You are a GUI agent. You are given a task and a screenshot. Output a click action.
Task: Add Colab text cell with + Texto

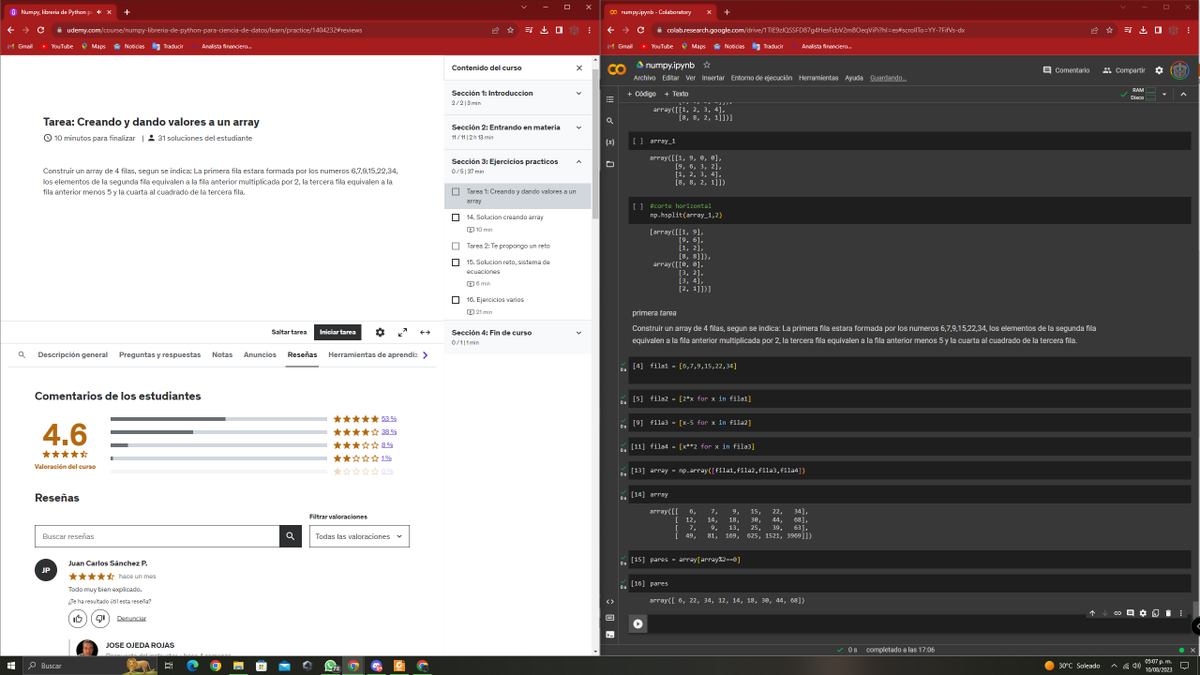pos(676,94)
